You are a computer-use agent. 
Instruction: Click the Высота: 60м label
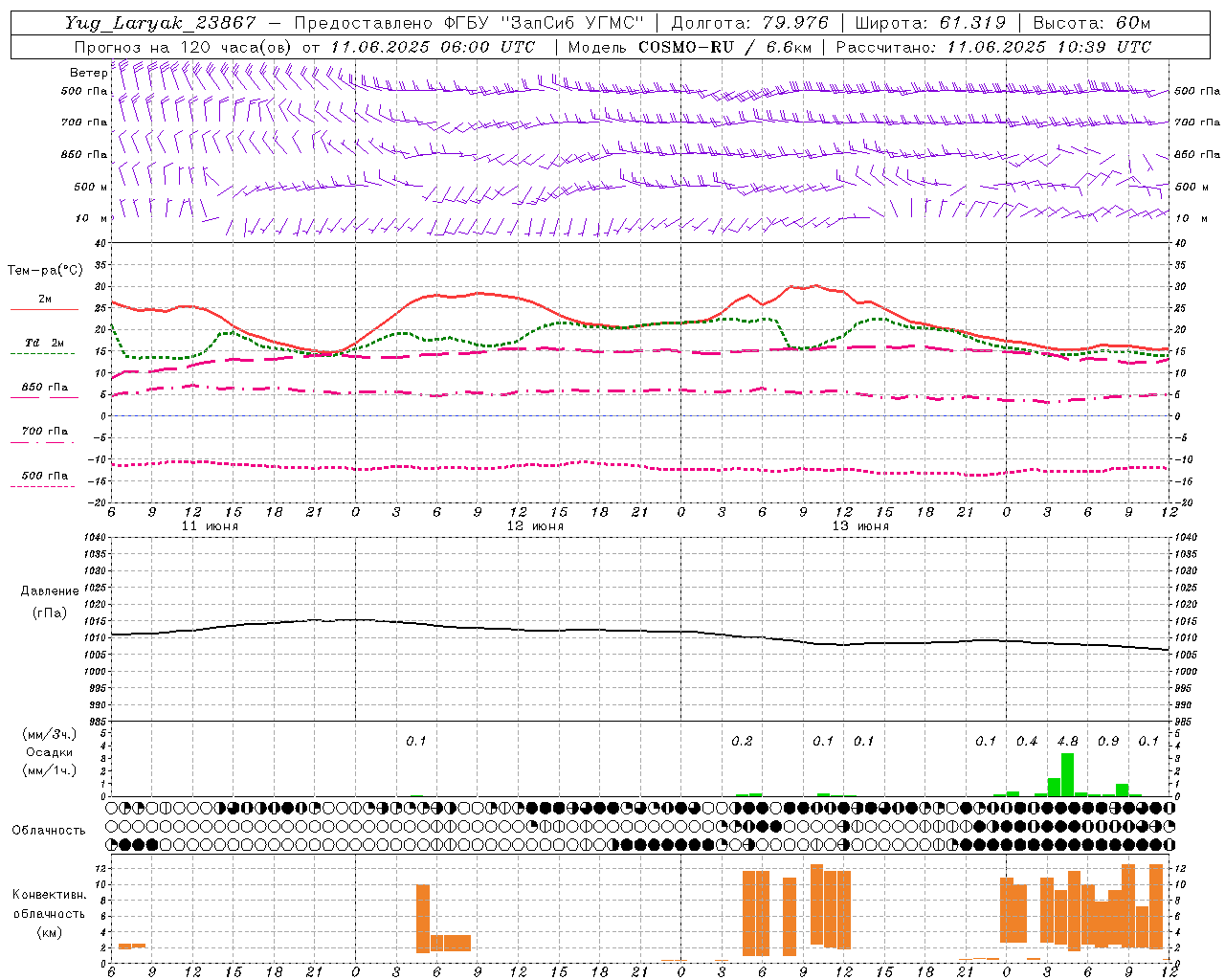[x=1091, y=23]
